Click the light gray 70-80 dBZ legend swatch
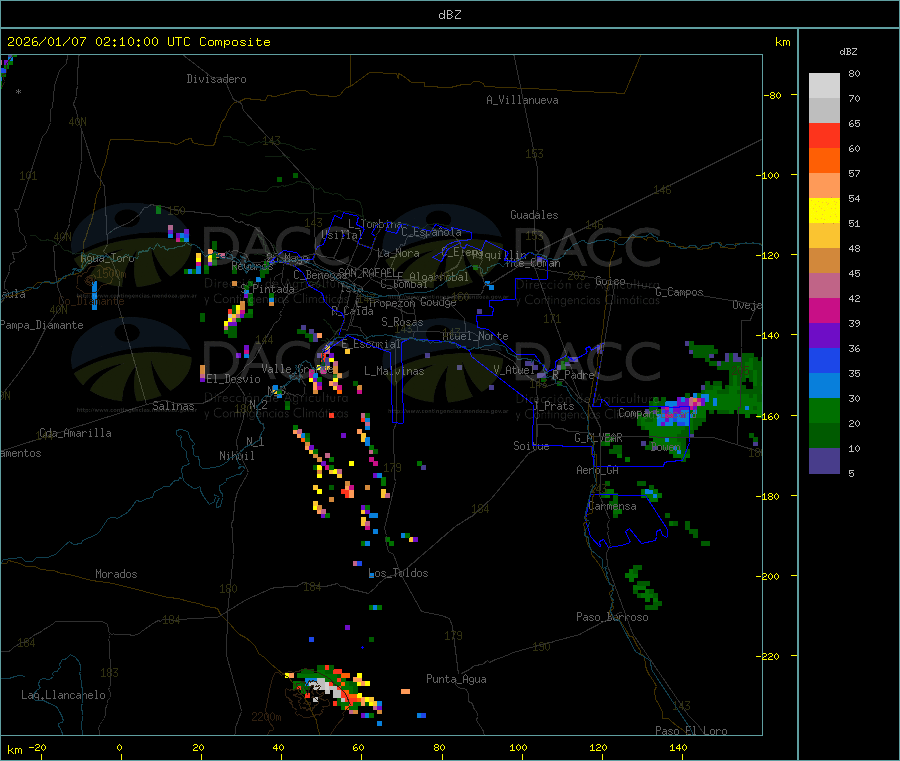Viewport: 900px width, 761px height. pos(824,86)
